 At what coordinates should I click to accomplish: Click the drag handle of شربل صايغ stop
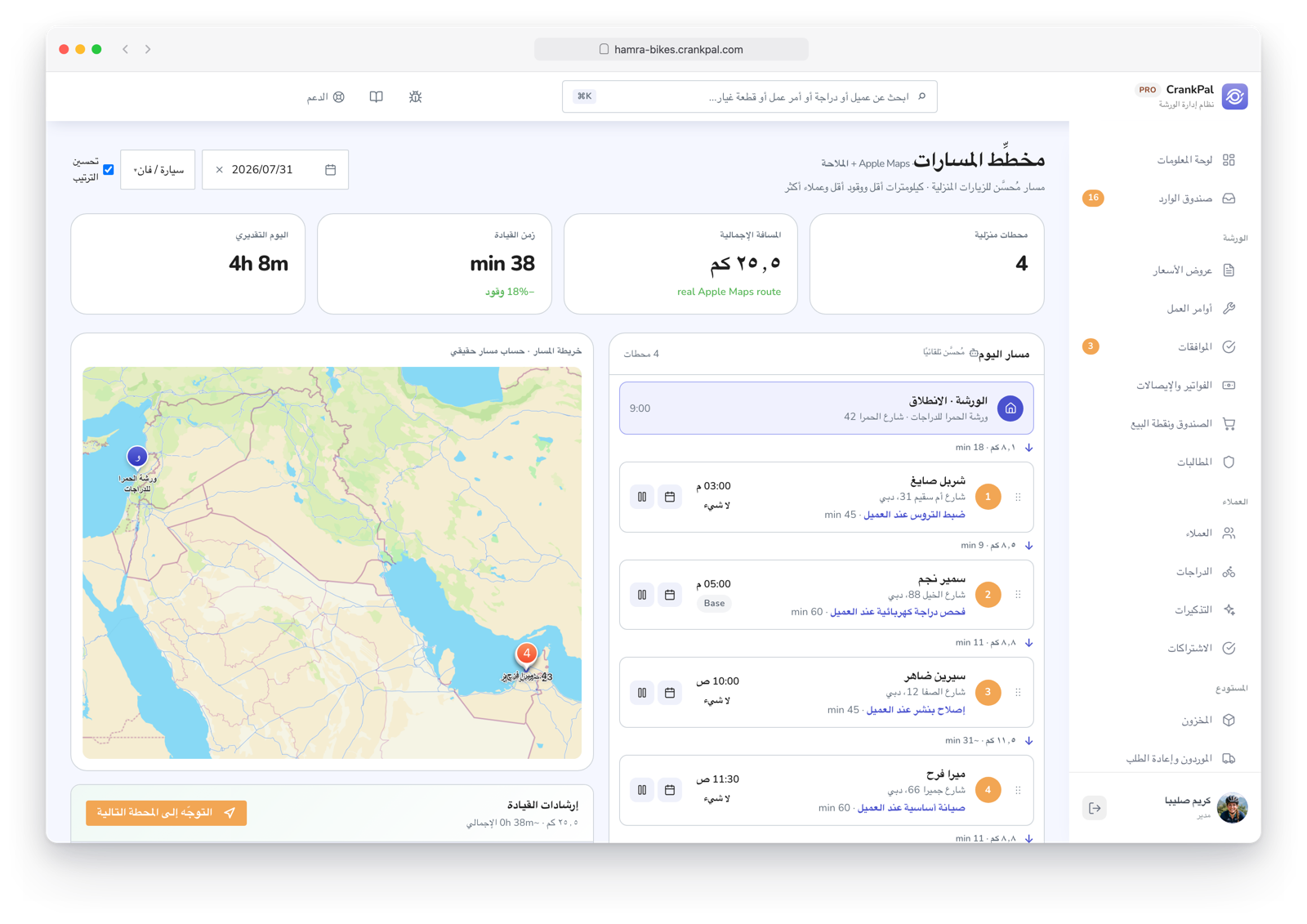coord(1018,497)
